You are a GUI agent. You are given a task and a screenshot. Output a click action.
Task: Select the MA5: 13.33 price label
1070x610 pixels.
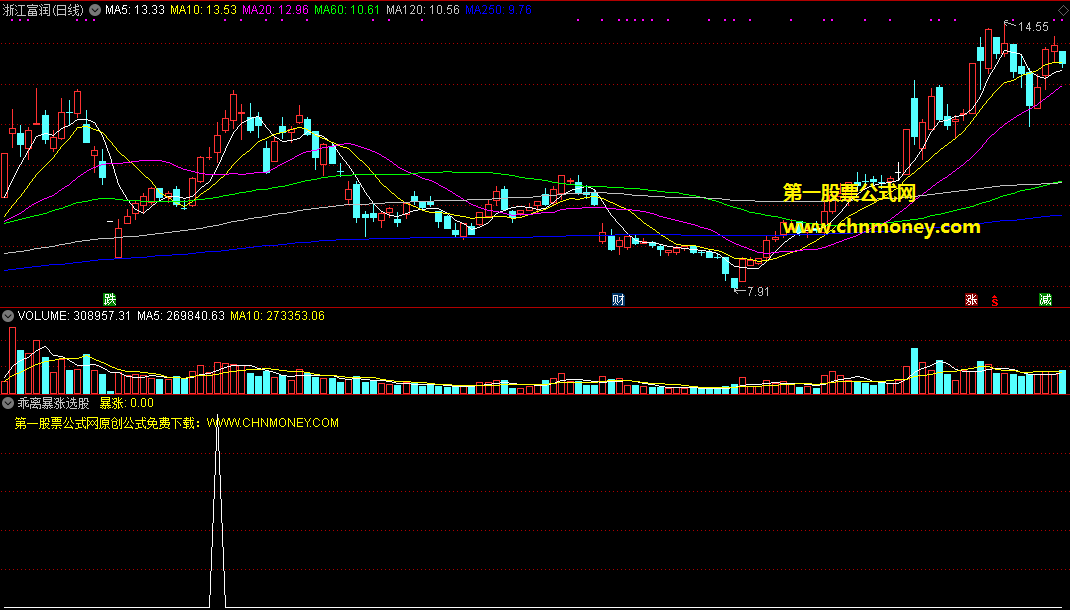tap(134, 10)
